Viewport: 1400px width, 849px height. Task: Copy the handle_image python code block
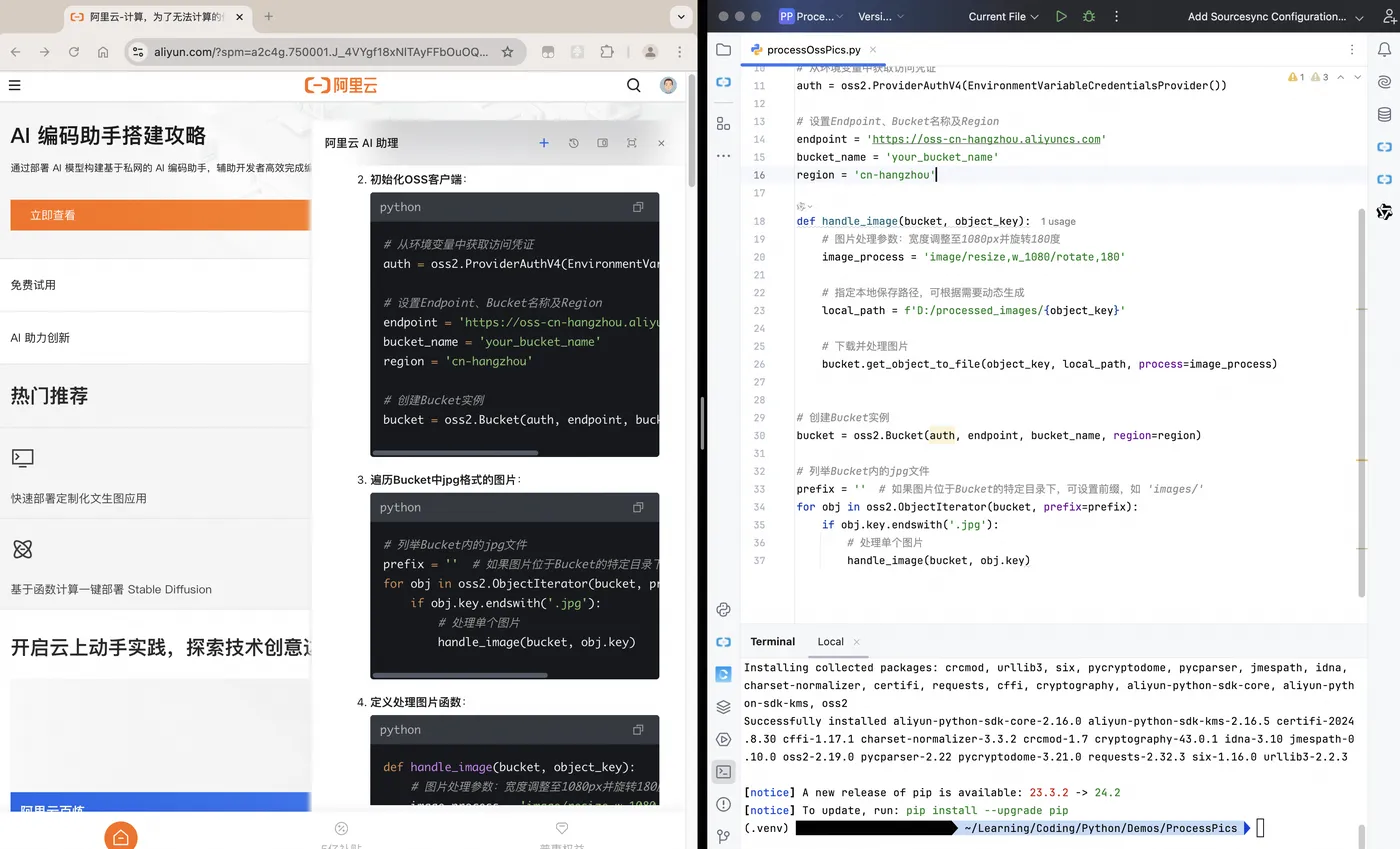pos(638,729)
